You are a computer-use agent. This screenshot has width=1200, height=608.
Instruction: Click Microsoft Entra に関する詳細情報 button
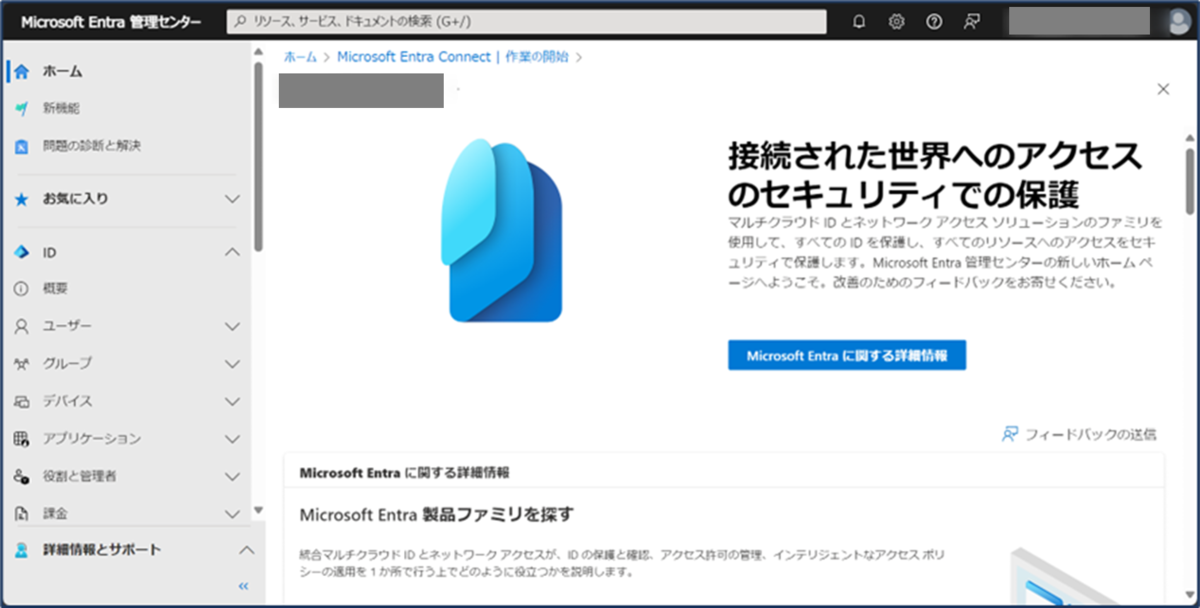(x=847, y=355)
